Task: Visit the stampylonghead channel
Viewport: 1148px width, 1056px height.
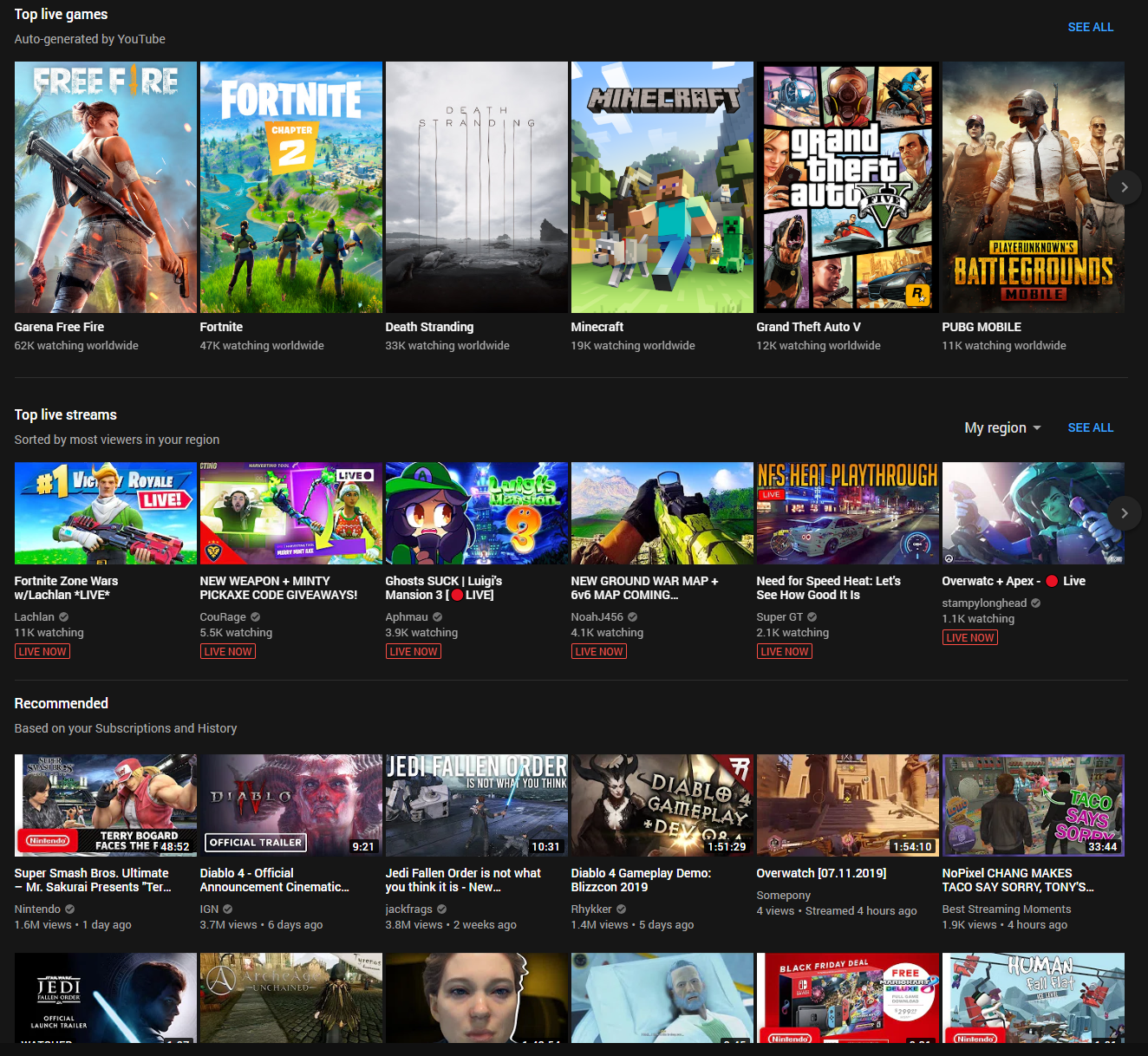Action: 984,603
